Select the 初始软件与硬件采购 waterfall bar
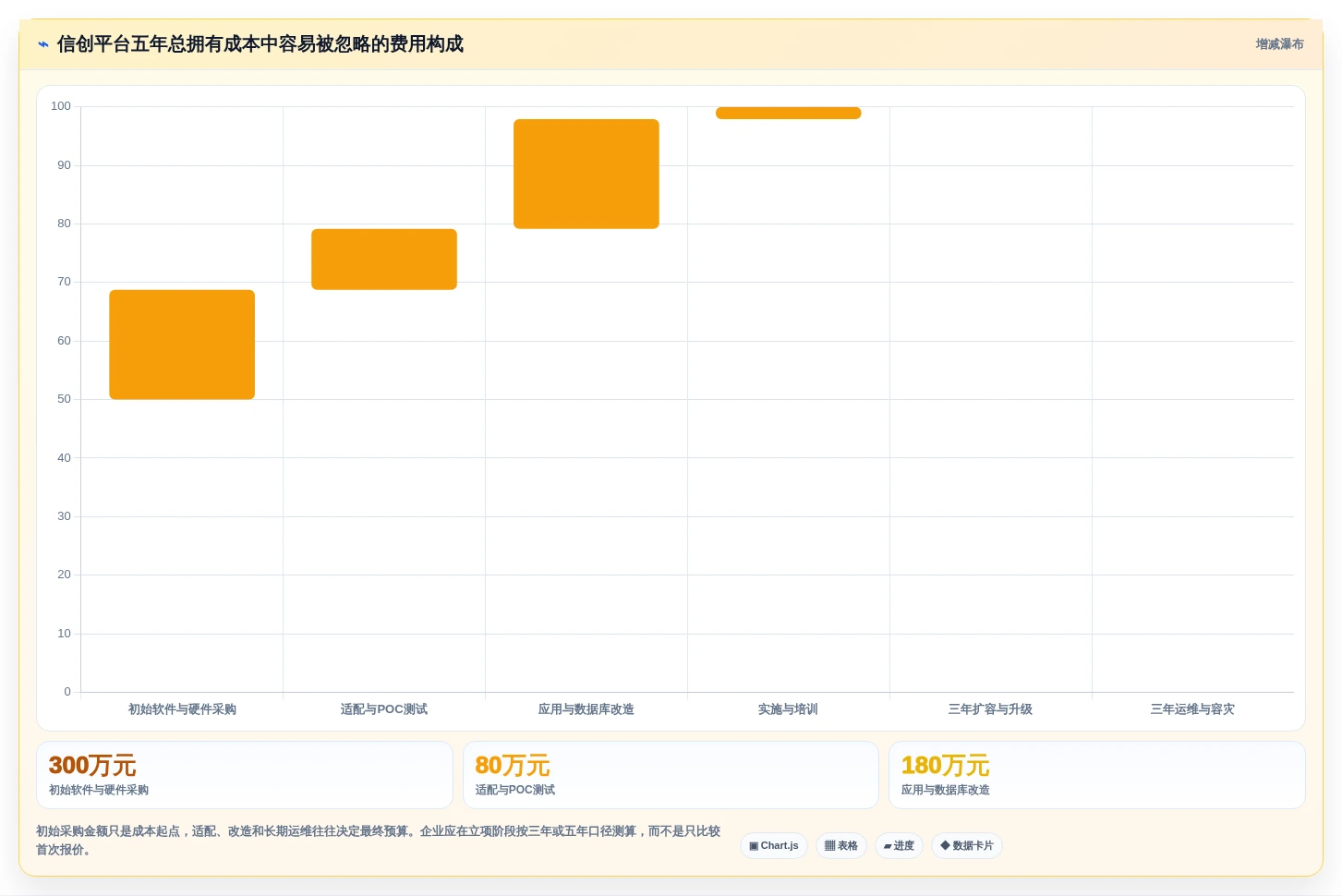 pyautogui.click(x=182, y=345)
